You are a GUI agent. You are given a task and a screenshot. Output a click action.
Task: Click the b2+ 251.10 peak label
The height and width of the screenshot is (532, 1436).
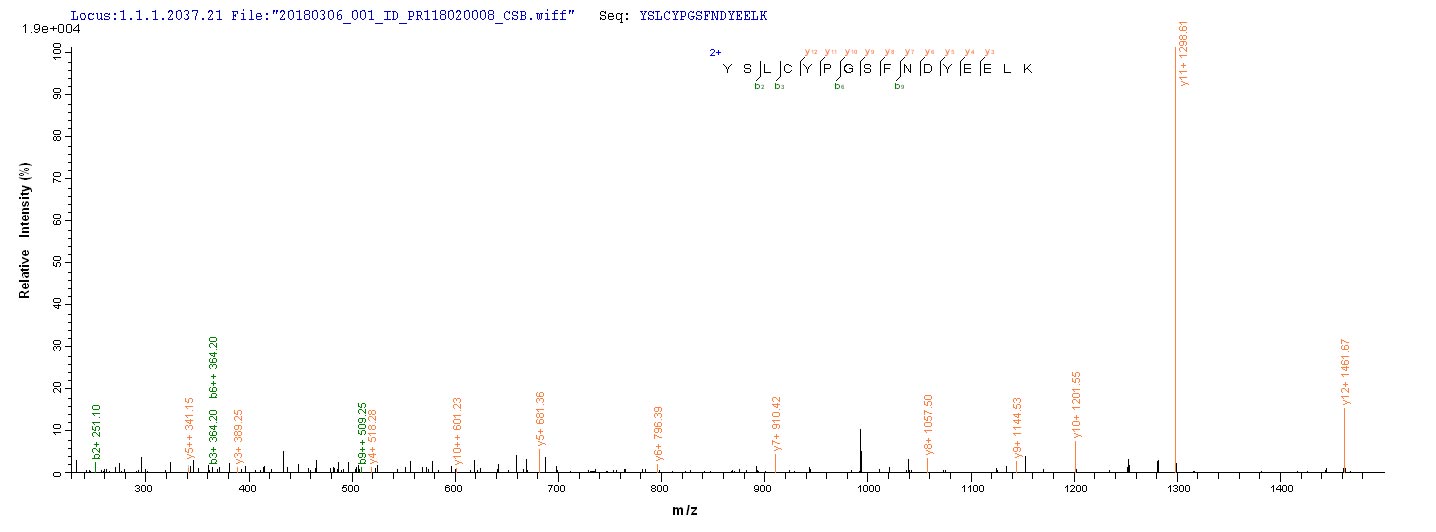(x=97, y=432)
